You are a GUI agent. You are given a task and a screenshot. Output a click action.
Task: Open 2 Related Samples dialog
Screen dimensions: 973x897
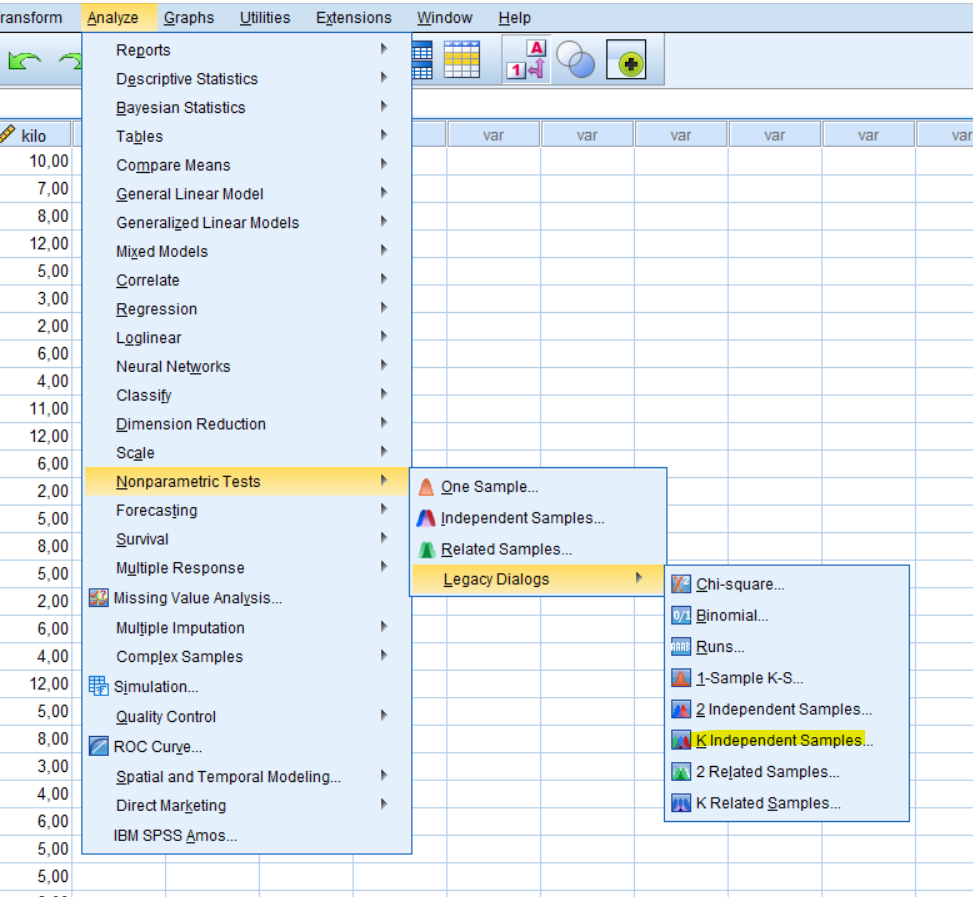point(767,772)
